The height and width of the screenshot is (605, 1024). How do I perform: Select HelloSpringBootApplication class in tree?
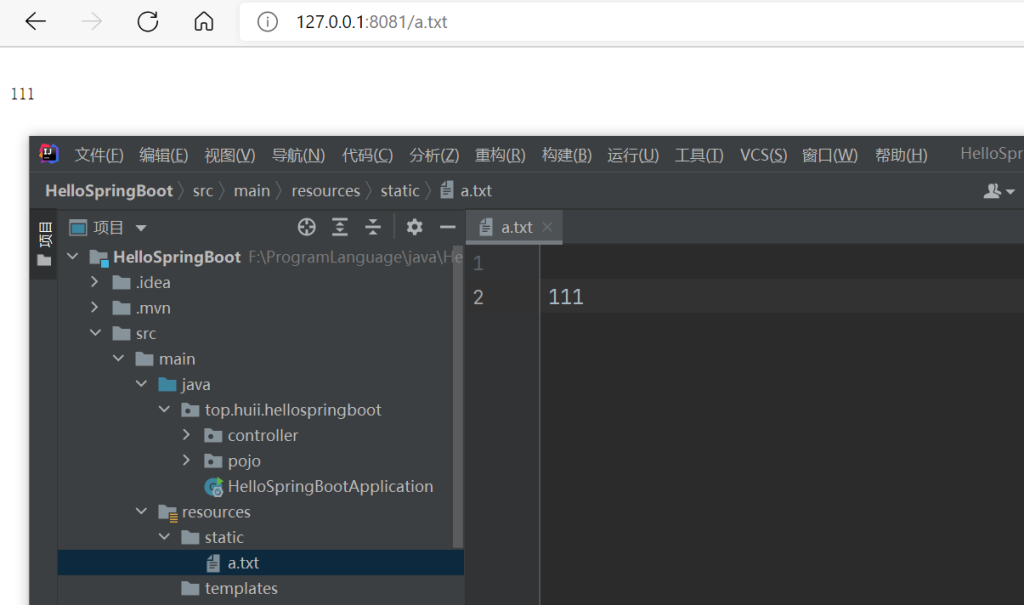330,487
